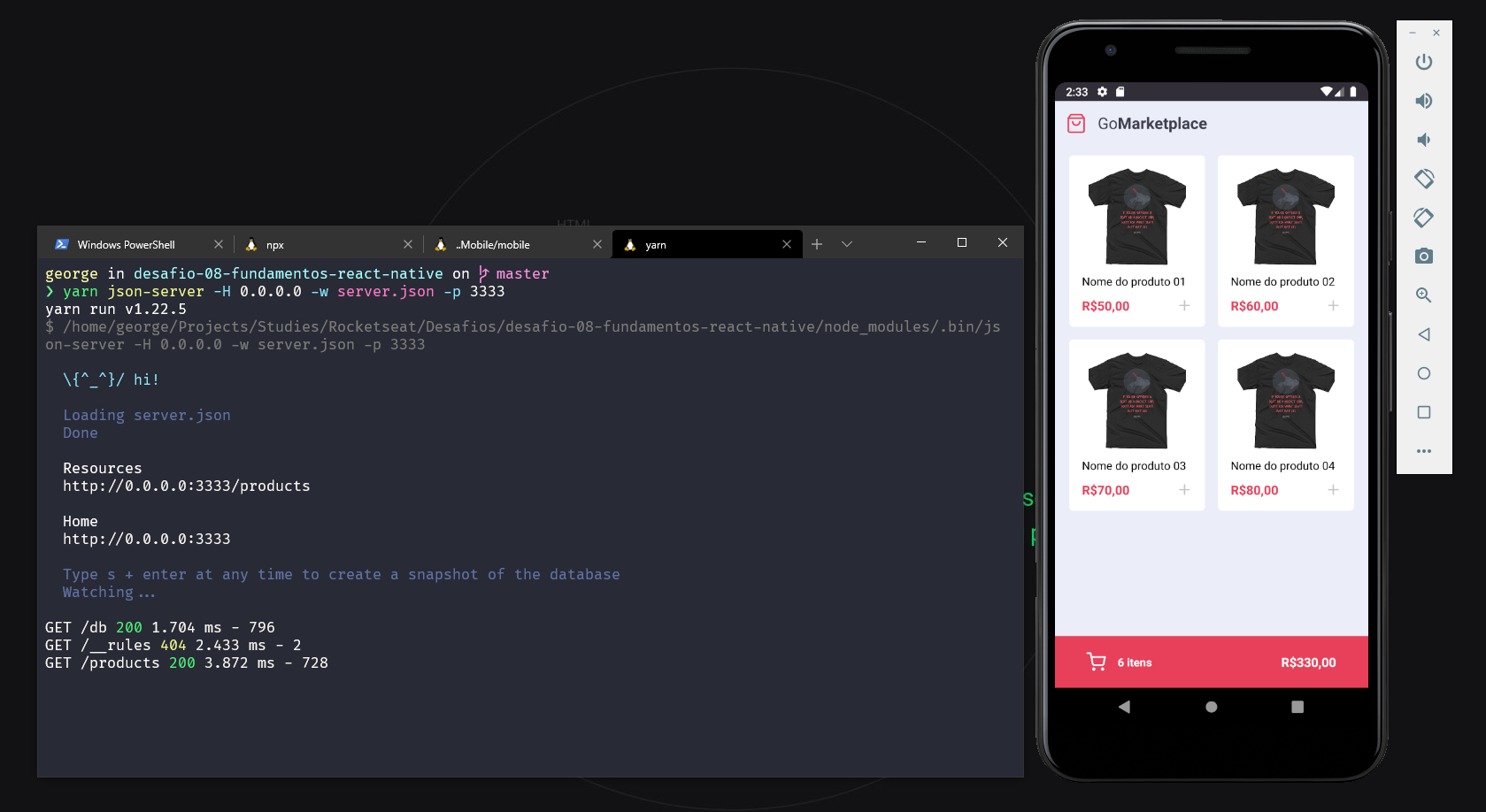1486x812 pixels.
Task: Raise volume with emulator volume up icon
Action: [1423, 101]
